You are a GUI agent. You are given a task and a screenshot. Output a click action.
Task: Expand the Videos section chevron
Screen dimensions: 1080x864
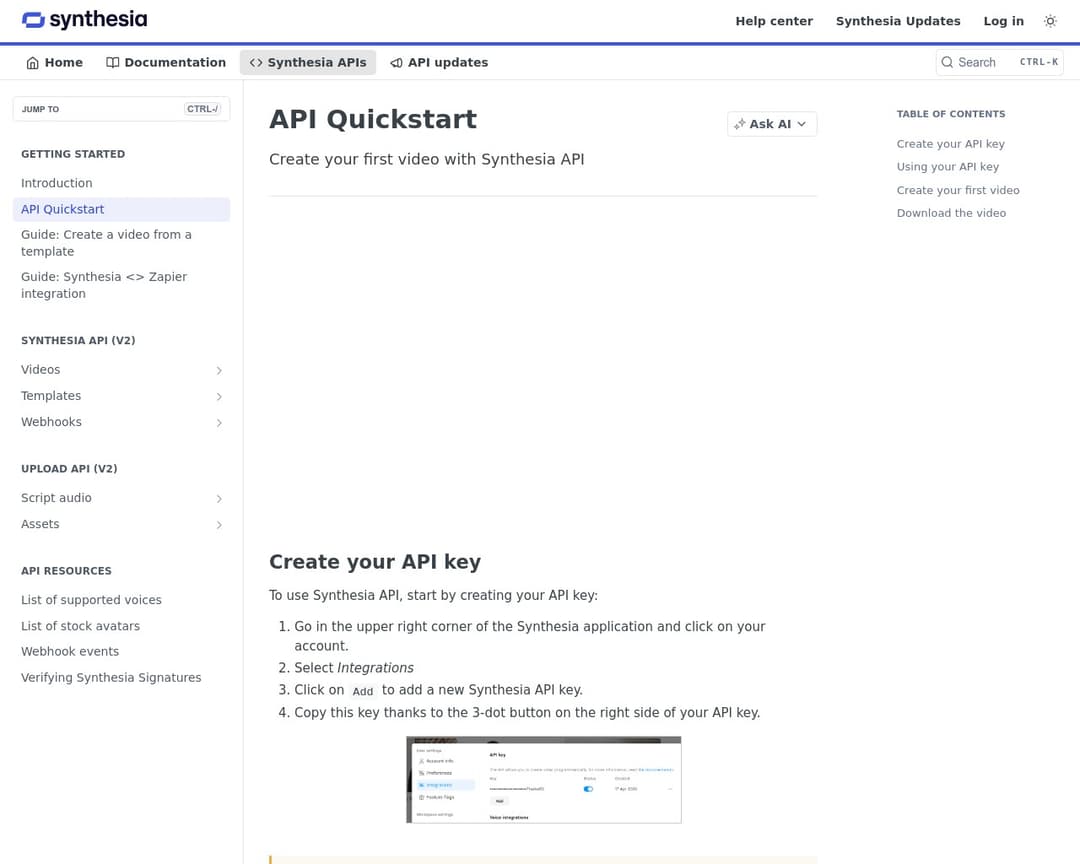219,371
